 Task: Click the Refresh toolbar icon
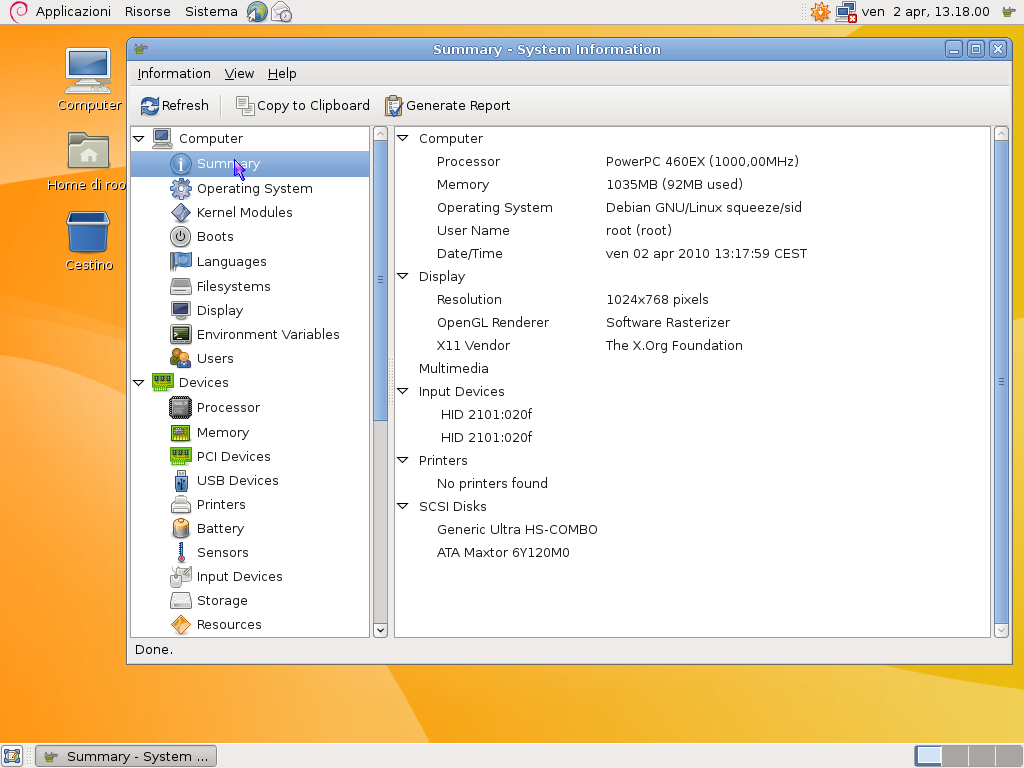150,106
